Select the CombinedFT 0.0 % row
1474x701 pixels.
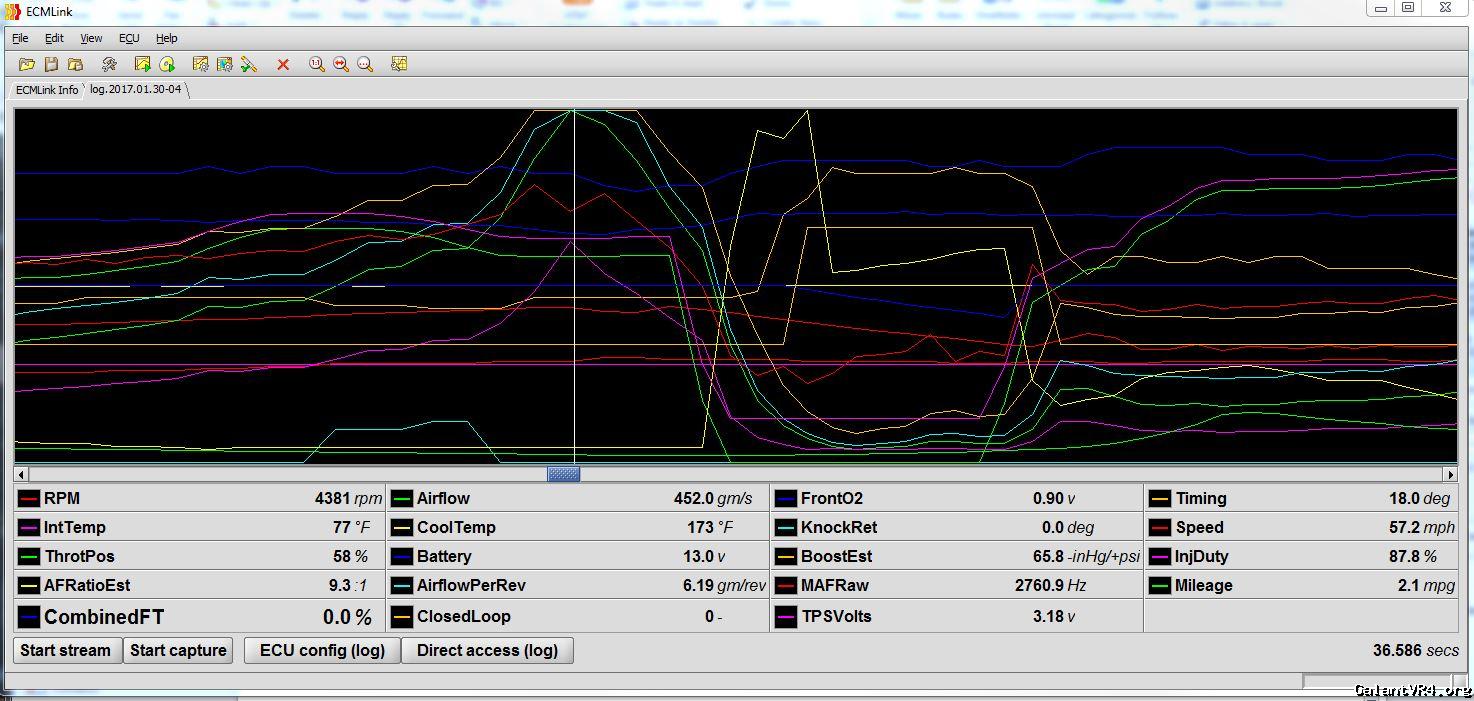pos(200,616)
